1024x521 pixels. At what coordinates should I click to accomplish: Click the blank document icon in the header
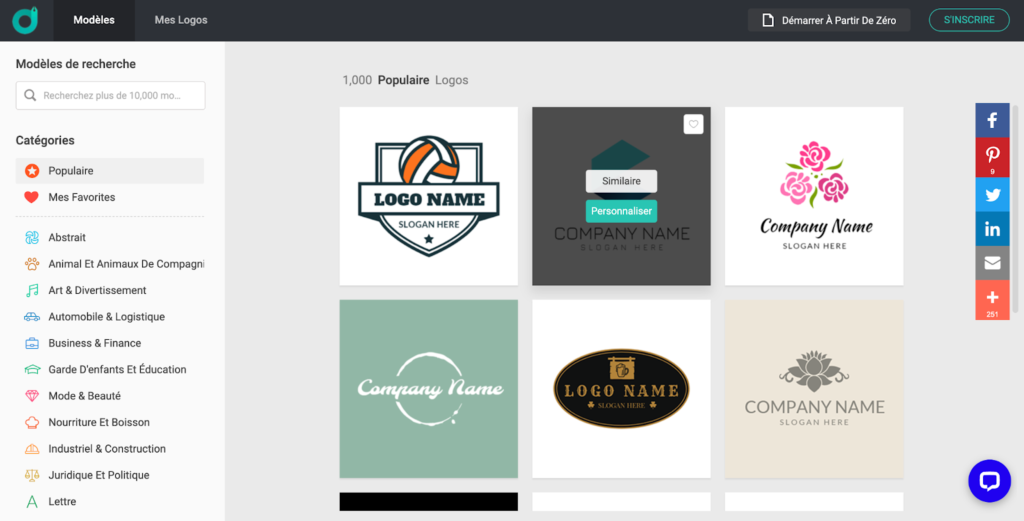point(768,20)
